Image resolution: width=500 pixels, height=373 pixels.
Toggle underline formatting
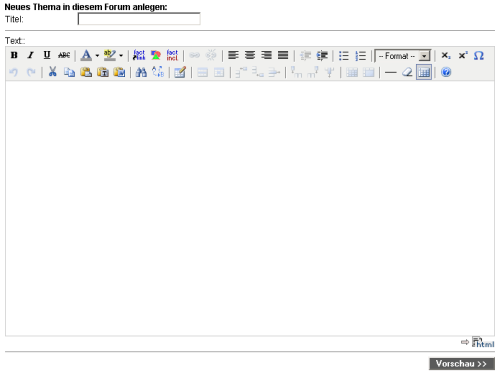point(47,55)
